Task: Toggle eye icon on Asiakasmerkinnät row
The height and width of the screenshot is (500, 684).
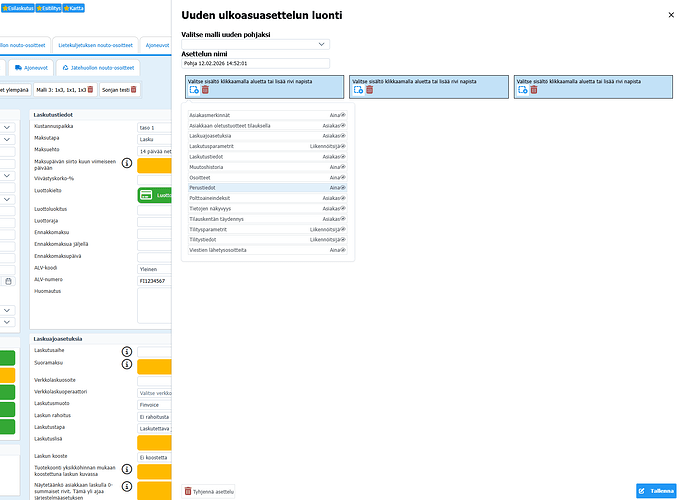Action: click(x=343, y=115)
